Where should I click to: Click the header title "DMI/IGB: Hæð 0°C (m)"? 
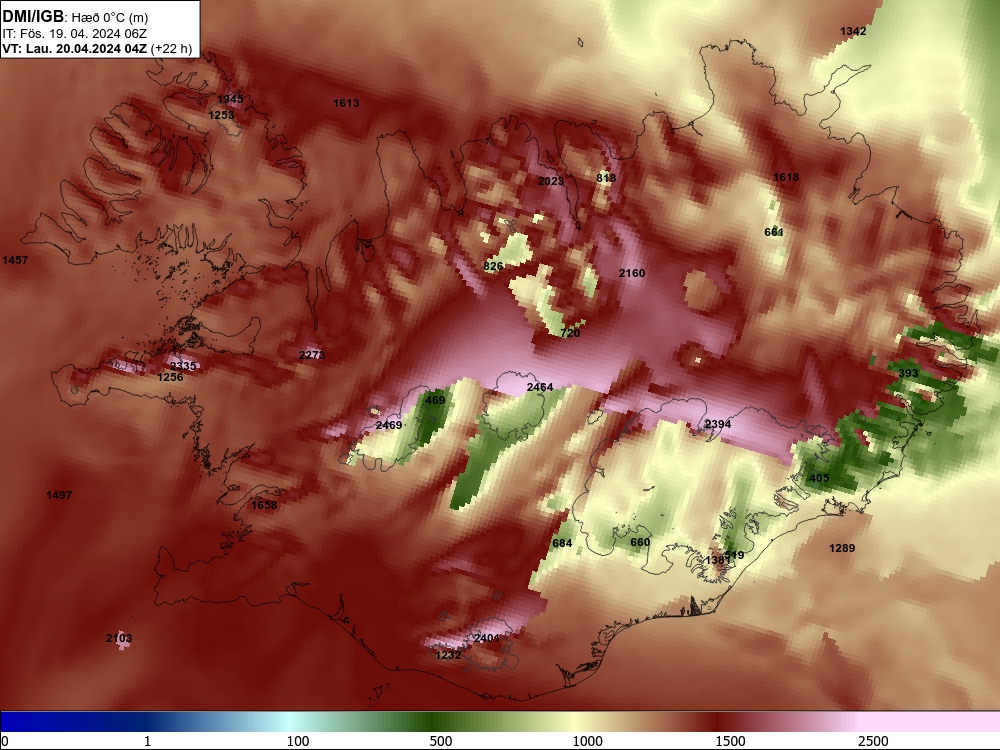point(75,17)
